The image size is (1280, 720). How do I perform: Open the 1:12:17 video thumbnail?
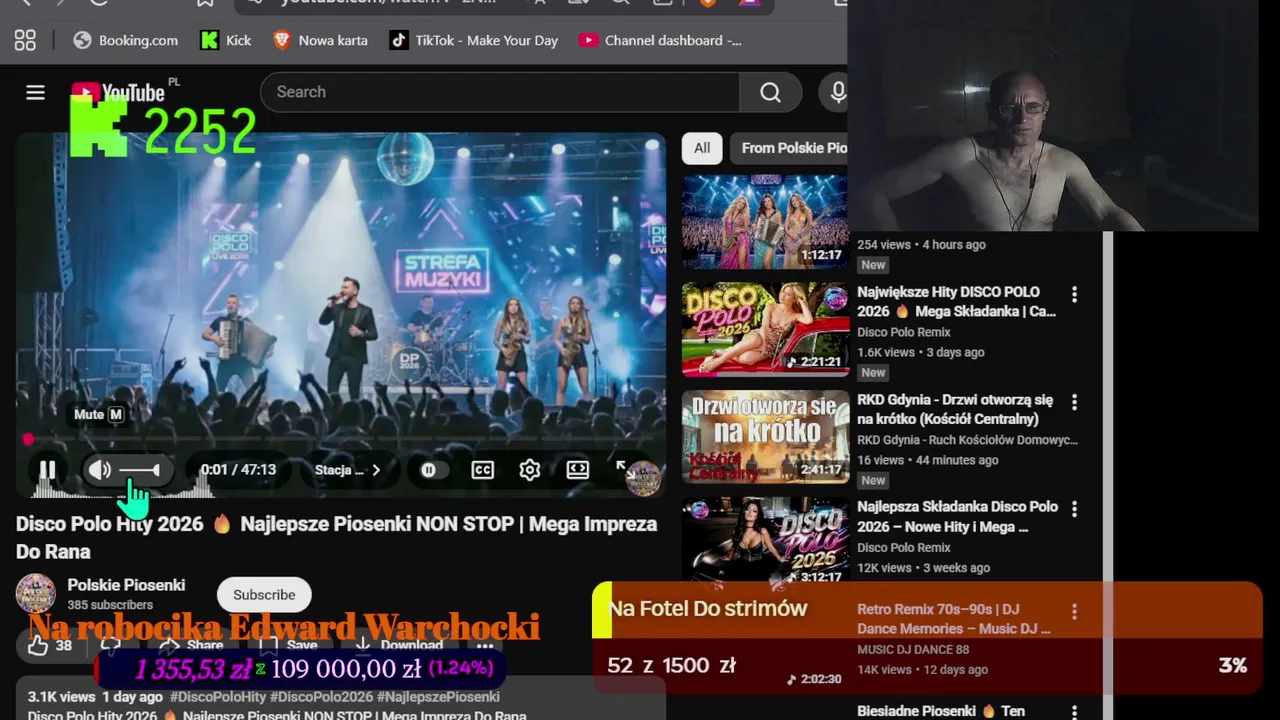tap(765, 221)
